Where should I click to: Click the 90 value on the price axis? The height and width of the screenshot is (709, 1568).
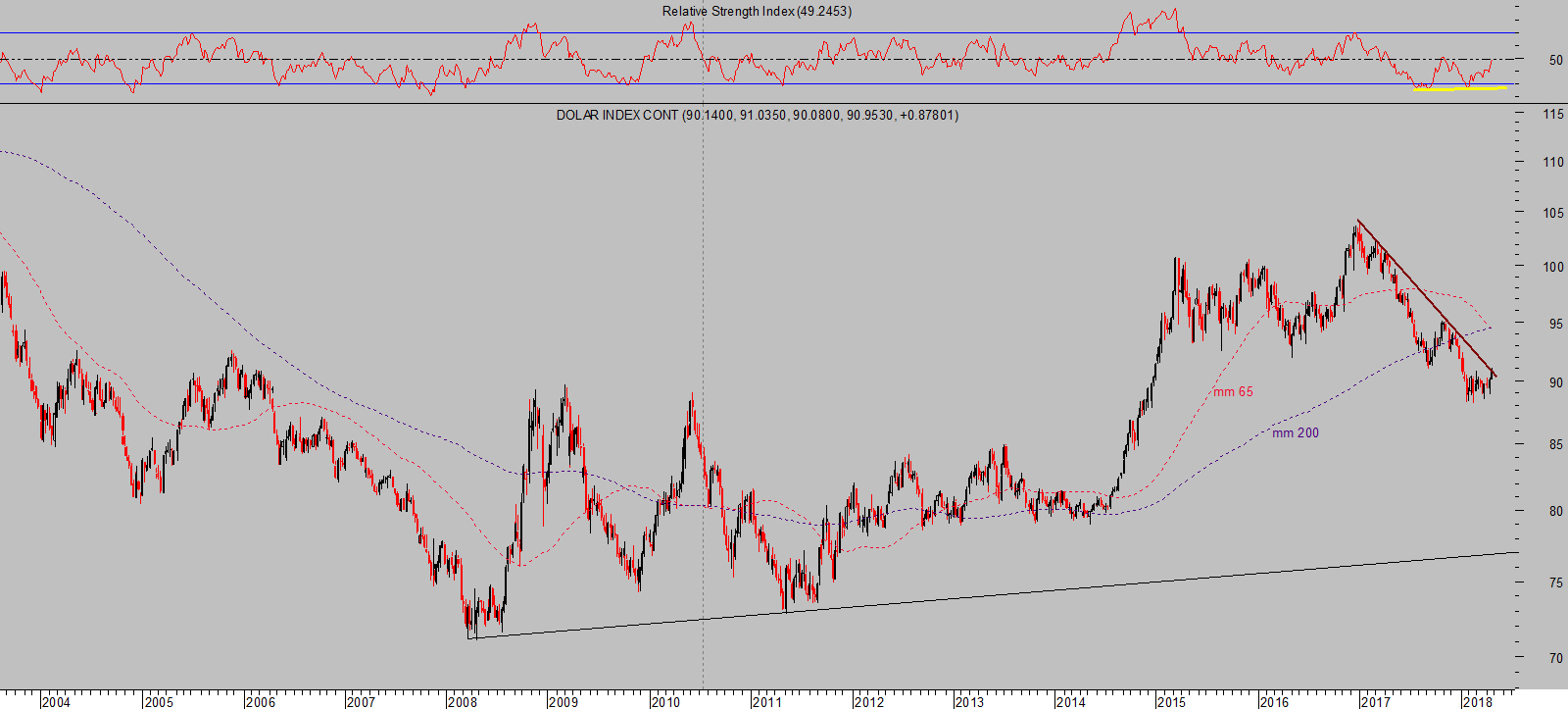(x=1555, y=382)
